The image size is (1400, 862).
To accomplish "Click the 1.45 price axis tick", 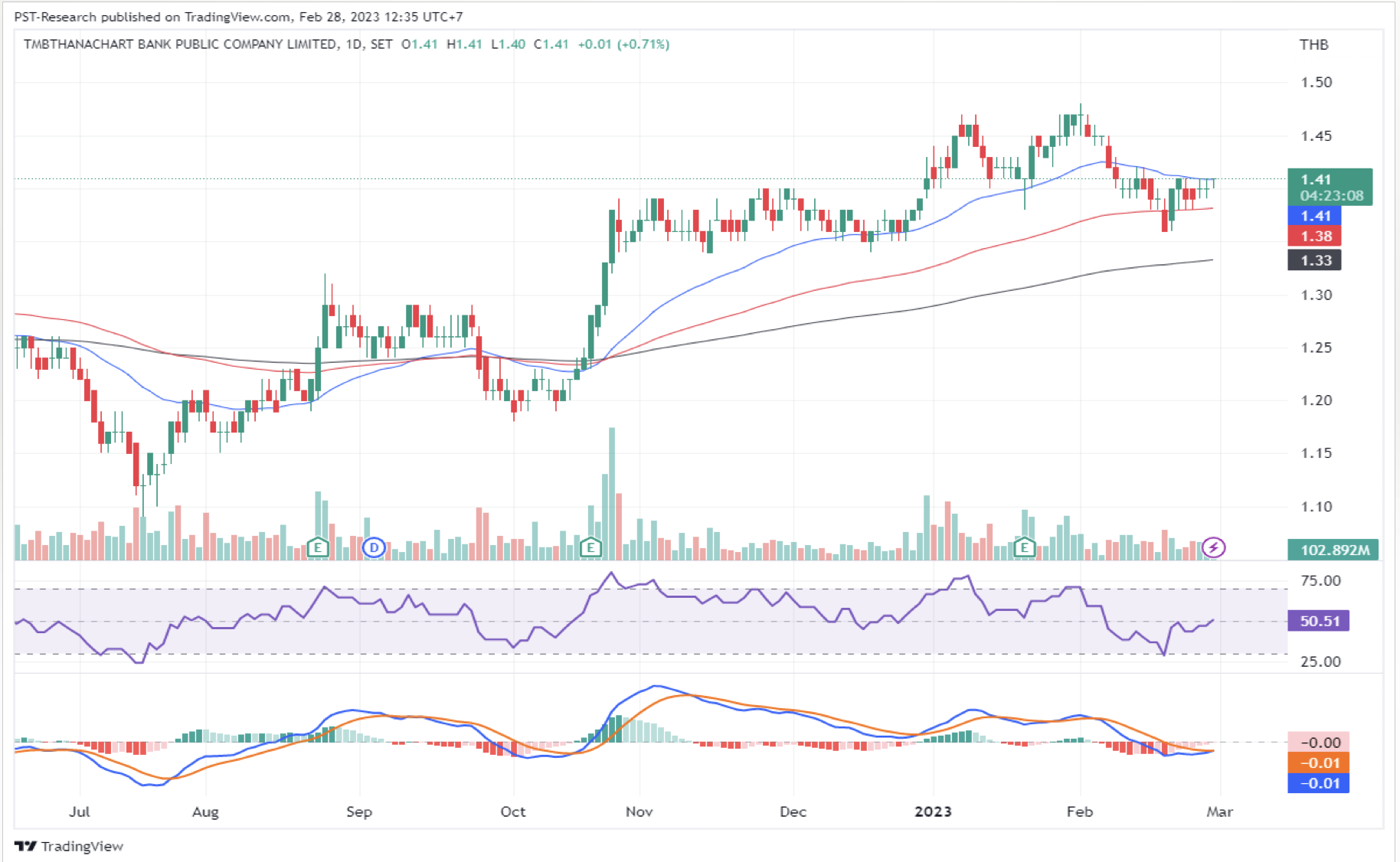I will tap(1317, 136).
